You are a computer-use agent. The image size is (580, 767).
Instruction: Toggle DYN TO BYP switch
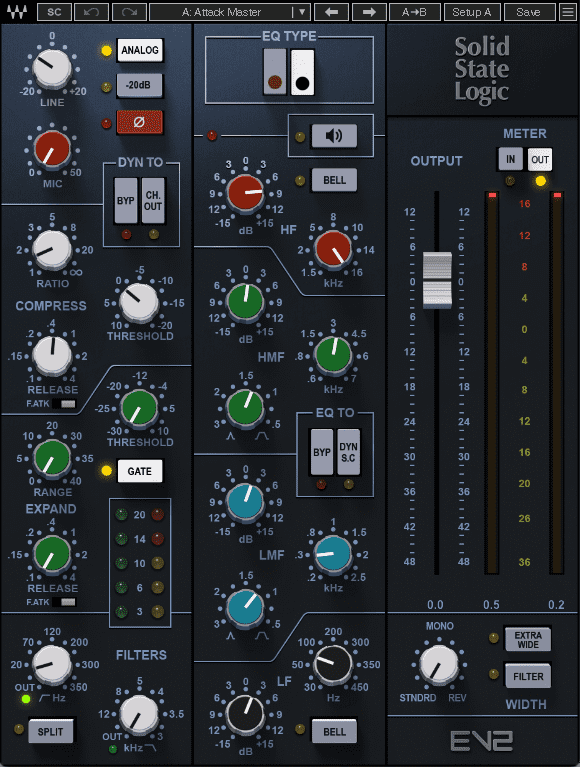(x=126, y=200)
